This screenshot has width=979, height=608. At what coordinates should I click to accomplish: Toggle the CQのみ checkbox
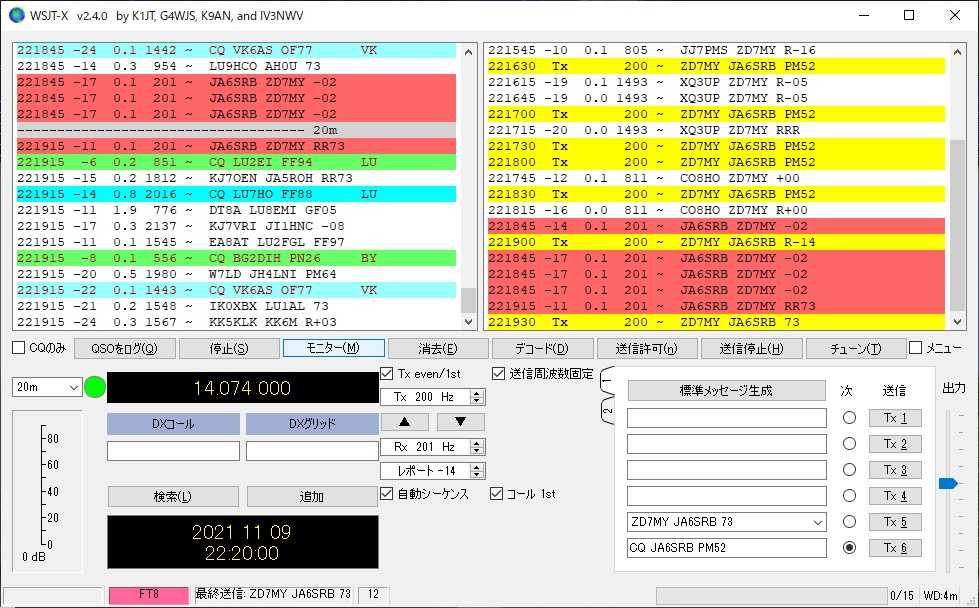(x=19, y=348)
